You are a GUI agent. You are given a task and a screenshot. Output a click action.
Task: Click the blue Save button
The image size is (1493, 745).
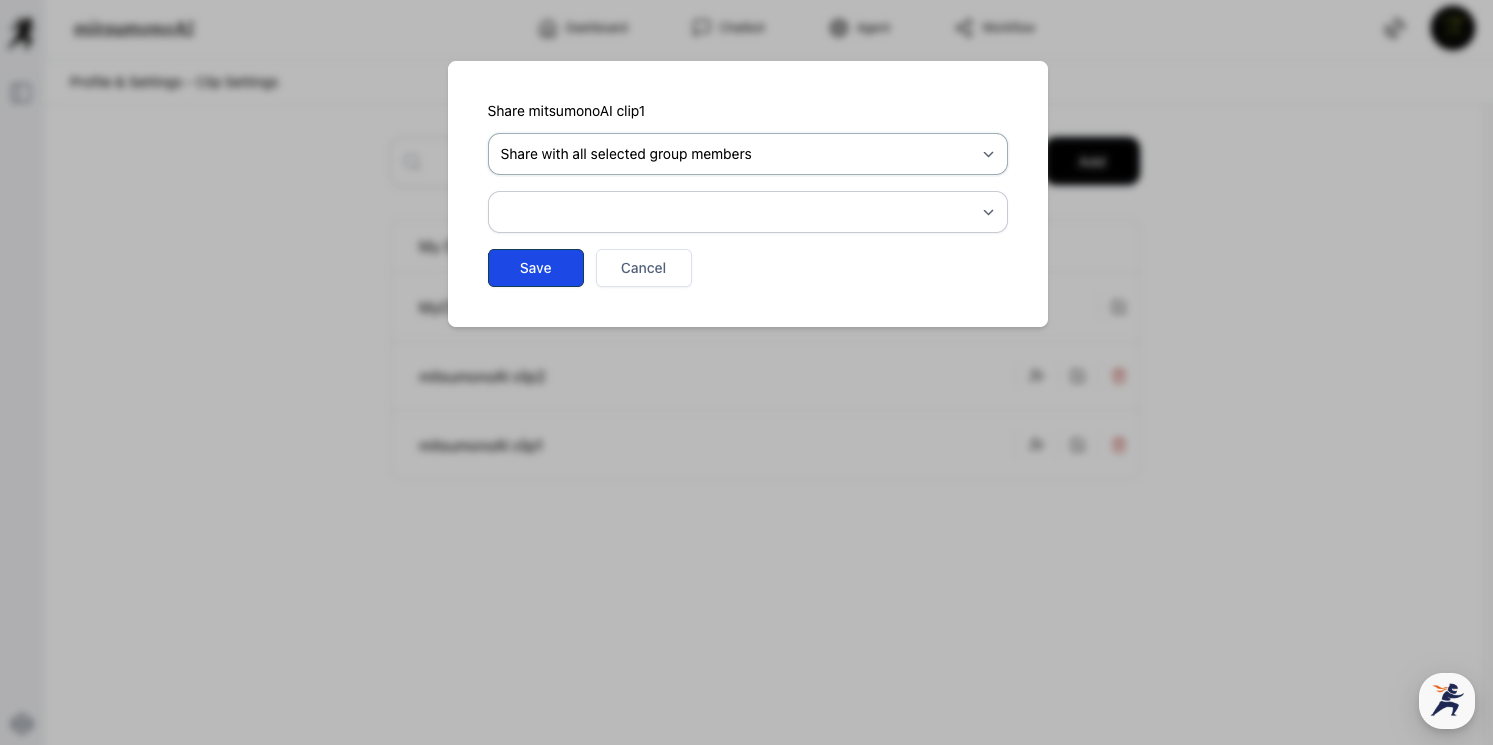point(535,268)
